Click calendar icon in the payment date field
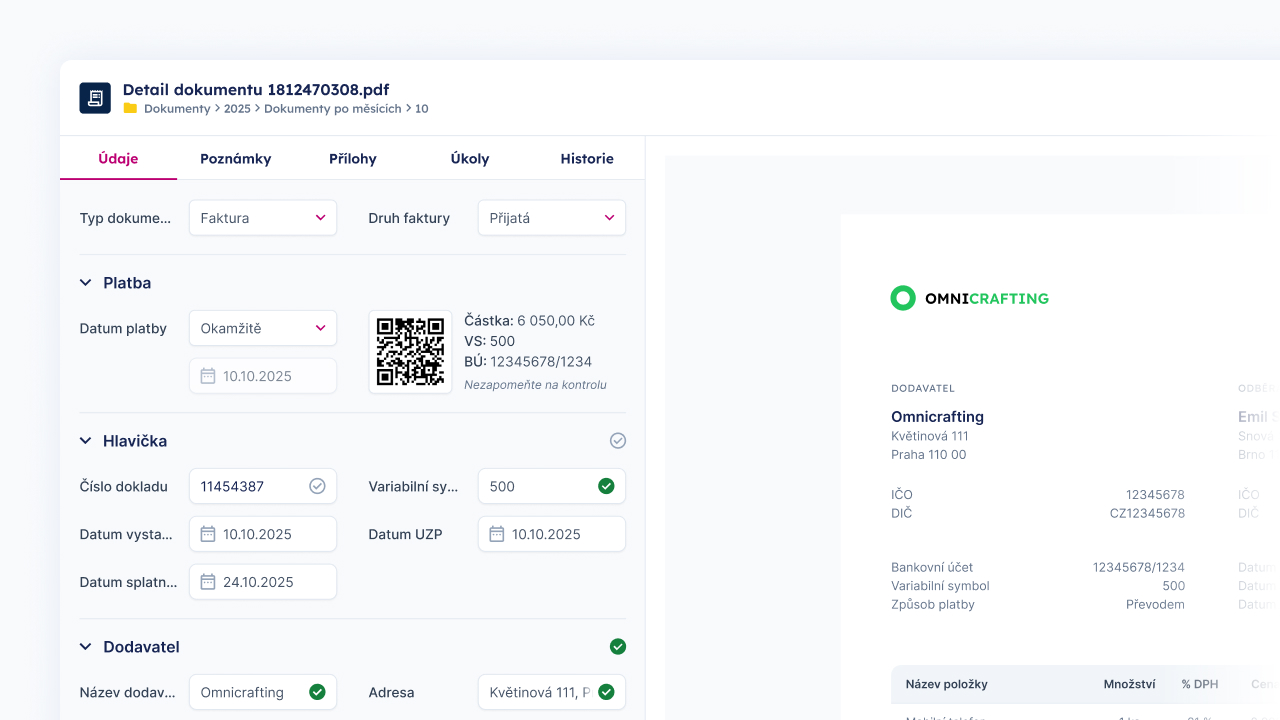This screenshot has width=1280, height=720. pos(208,376)
